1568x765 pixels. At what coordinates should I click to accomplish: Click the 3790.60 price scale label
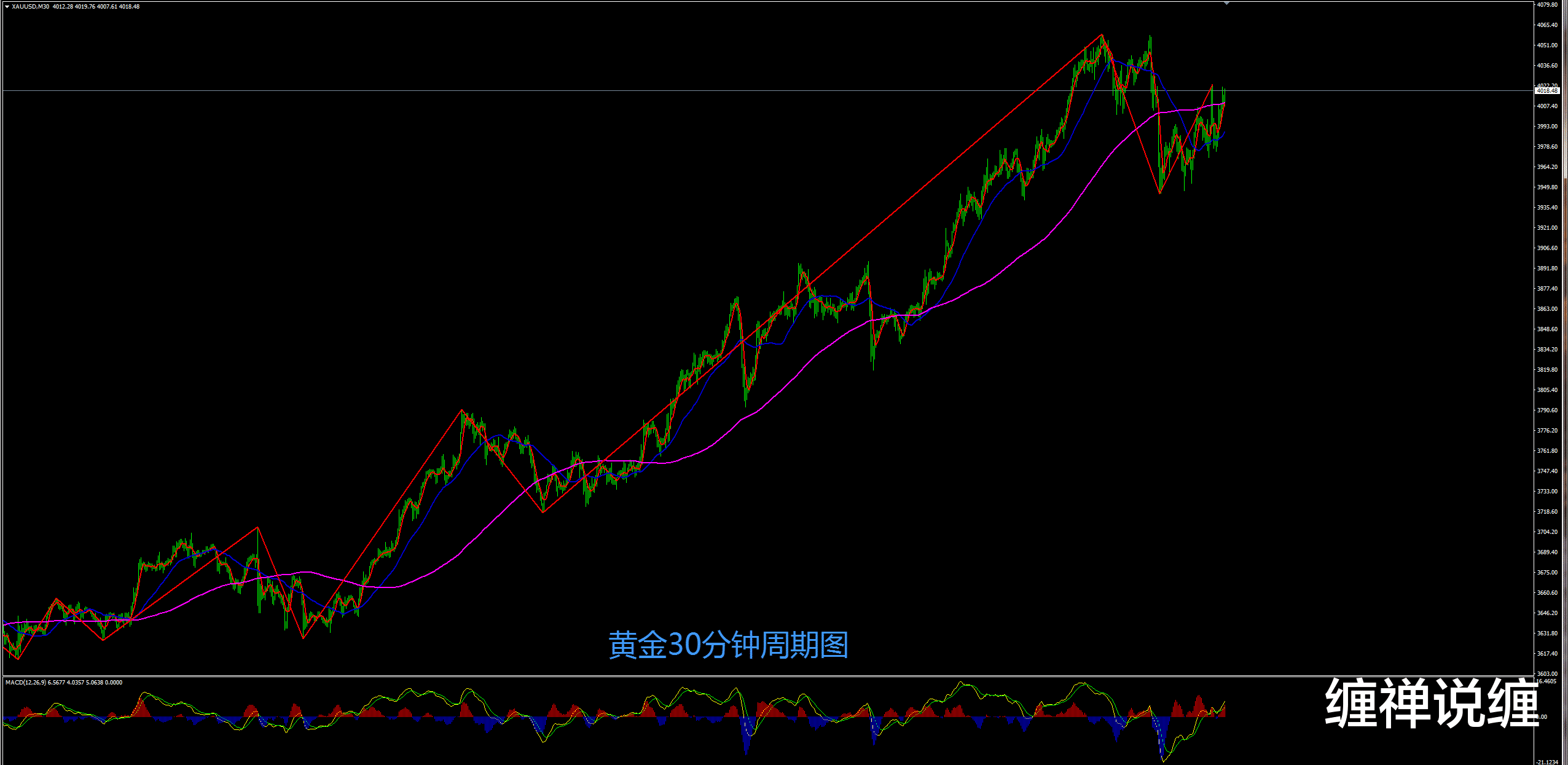(x=1547, y=410)
